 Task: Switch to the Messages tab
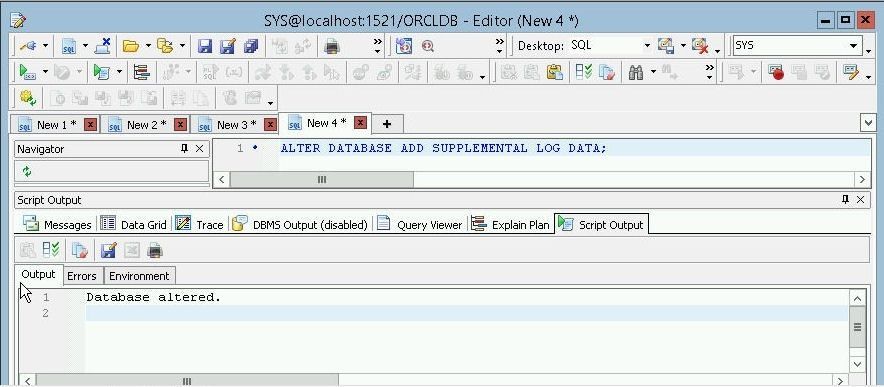57,225
